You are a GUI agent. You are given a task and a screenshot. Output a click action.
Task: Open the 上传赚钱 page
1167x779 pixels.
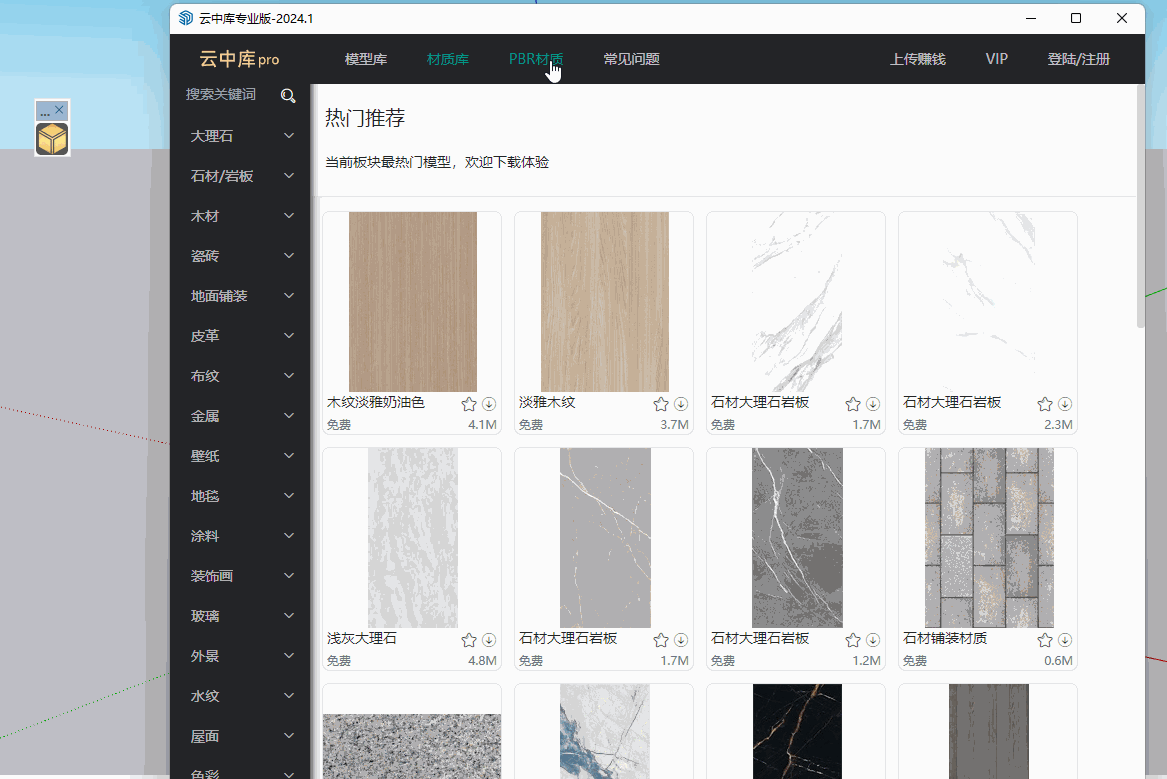click(x=917, y=59)
